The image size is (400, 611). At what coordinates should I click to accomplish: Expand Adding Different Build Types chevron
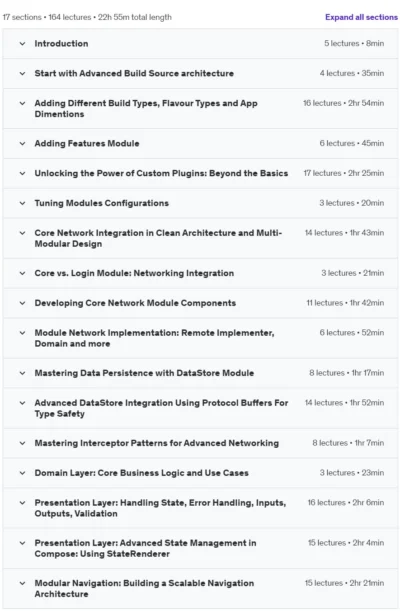point(23,103)
